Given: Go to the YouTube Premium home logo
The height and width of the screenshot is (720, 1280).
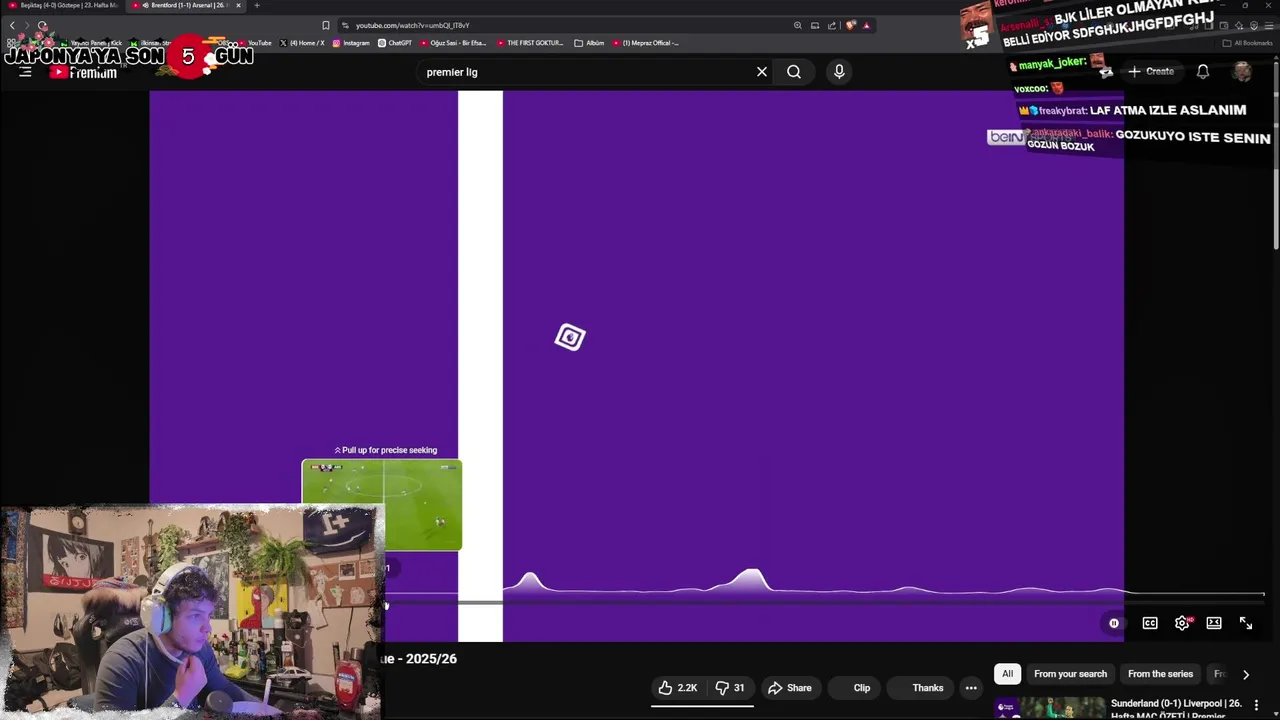Looking at the screenshot, I should (84, 72).
